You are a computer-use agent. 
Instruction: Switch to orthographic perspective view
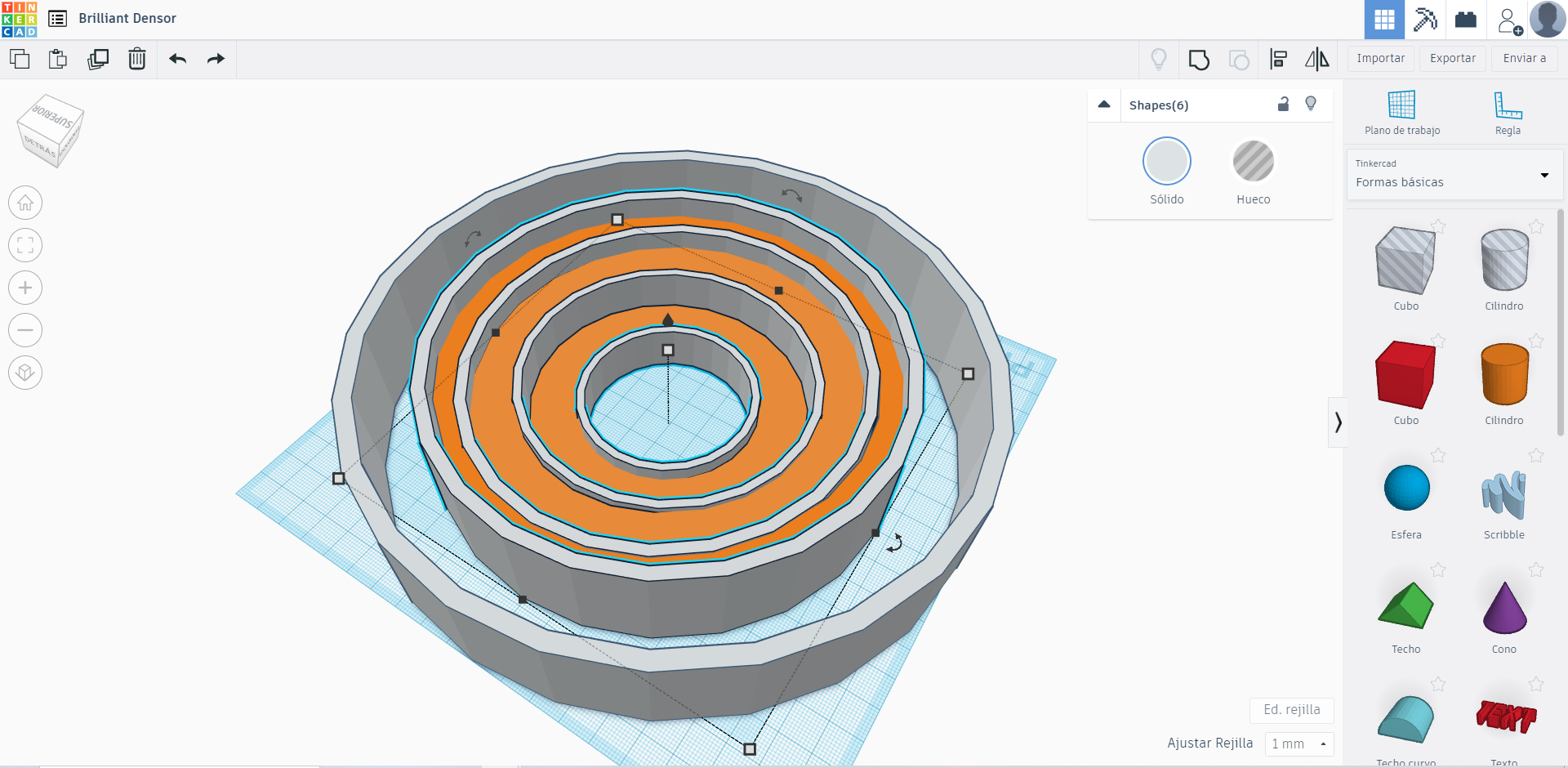pos(25,373)
